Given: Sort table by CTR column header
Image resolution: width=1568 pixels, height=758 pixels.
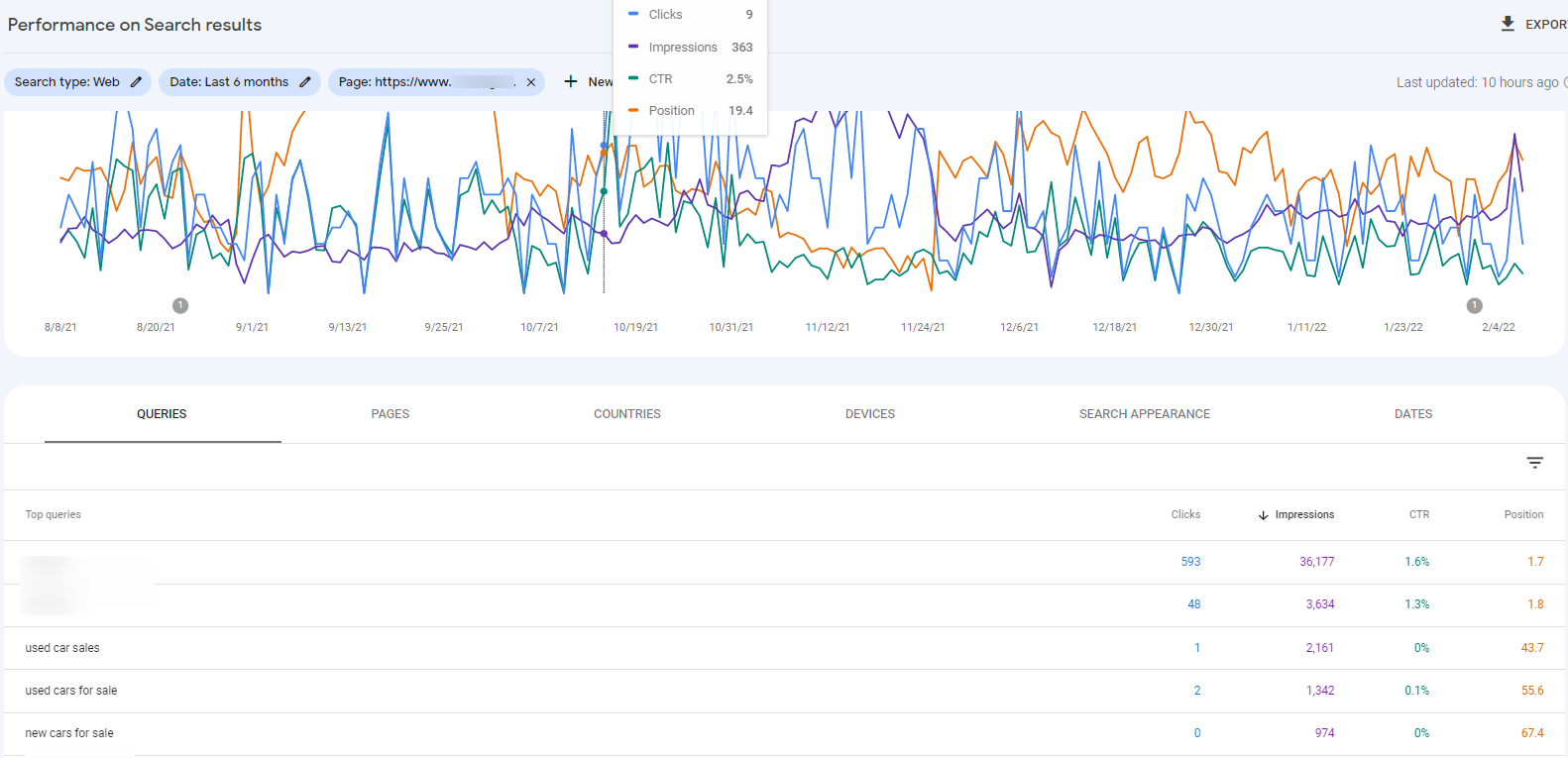Looking at the screenshot, I should 1419,515.
